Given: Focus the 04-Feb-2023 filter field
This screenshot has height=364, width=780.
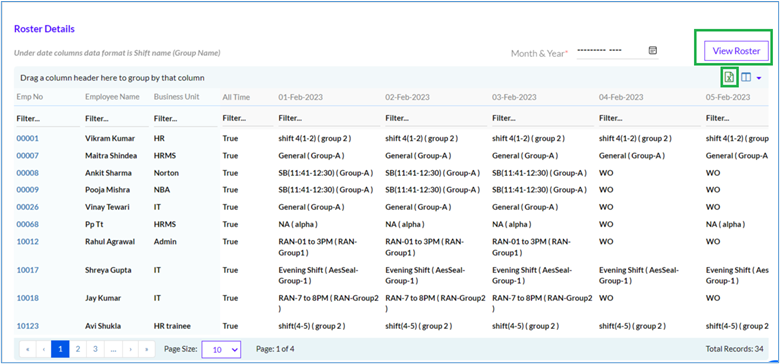Looking at the screenshot, I should pyautogui.click(x=649, y=119).
